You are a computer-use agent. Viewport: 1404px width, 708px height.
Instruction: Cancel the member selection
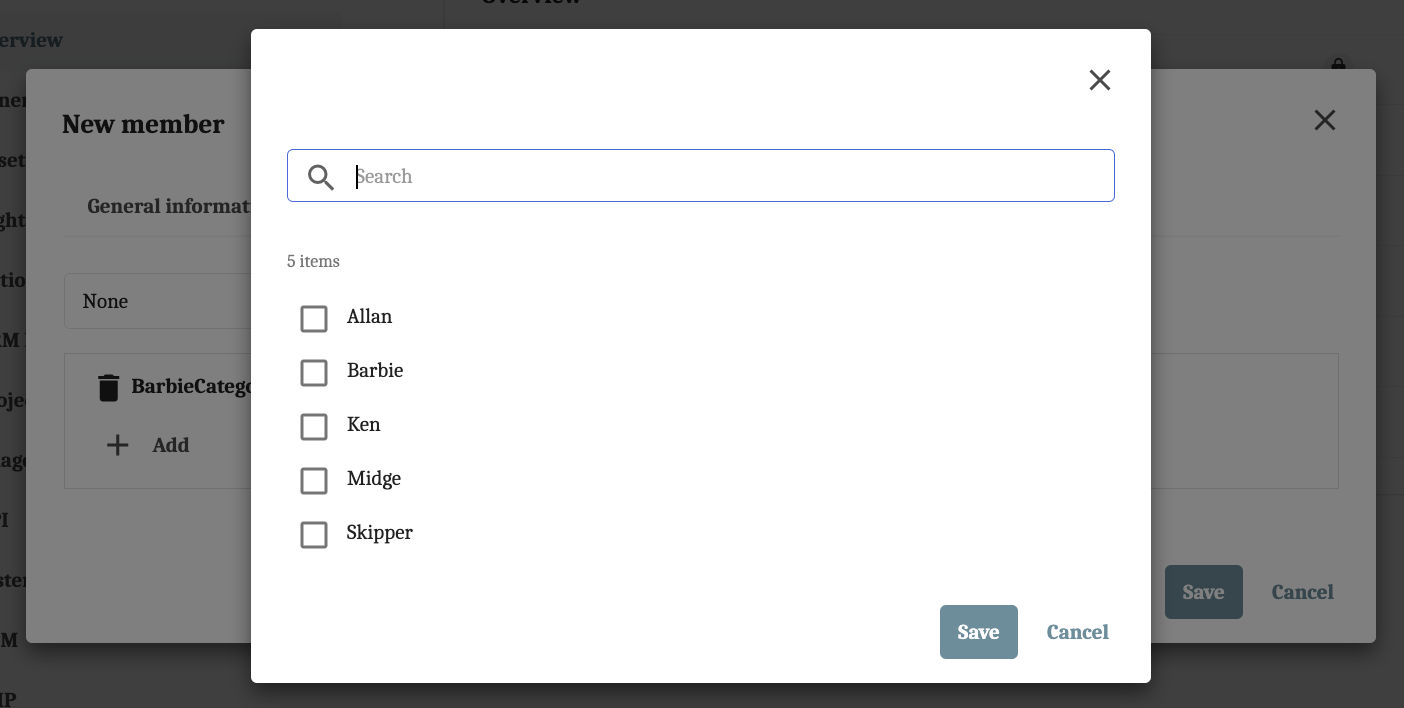point(1077,632)
